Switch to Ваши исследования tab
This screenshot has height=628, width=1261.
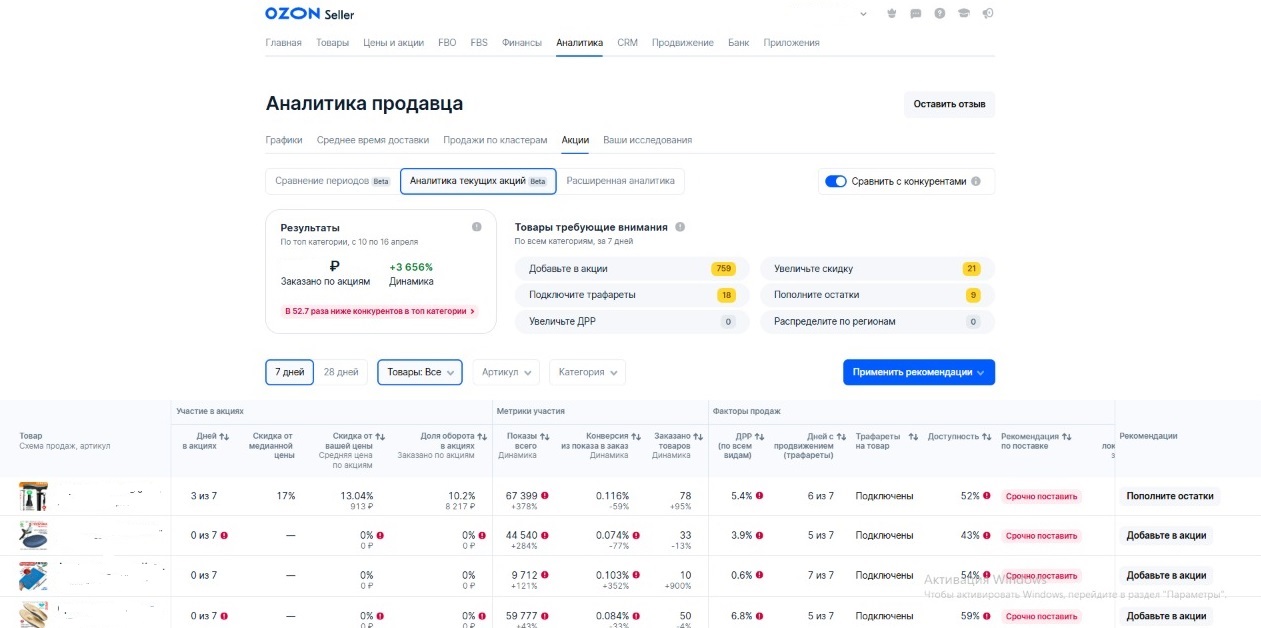648,140
